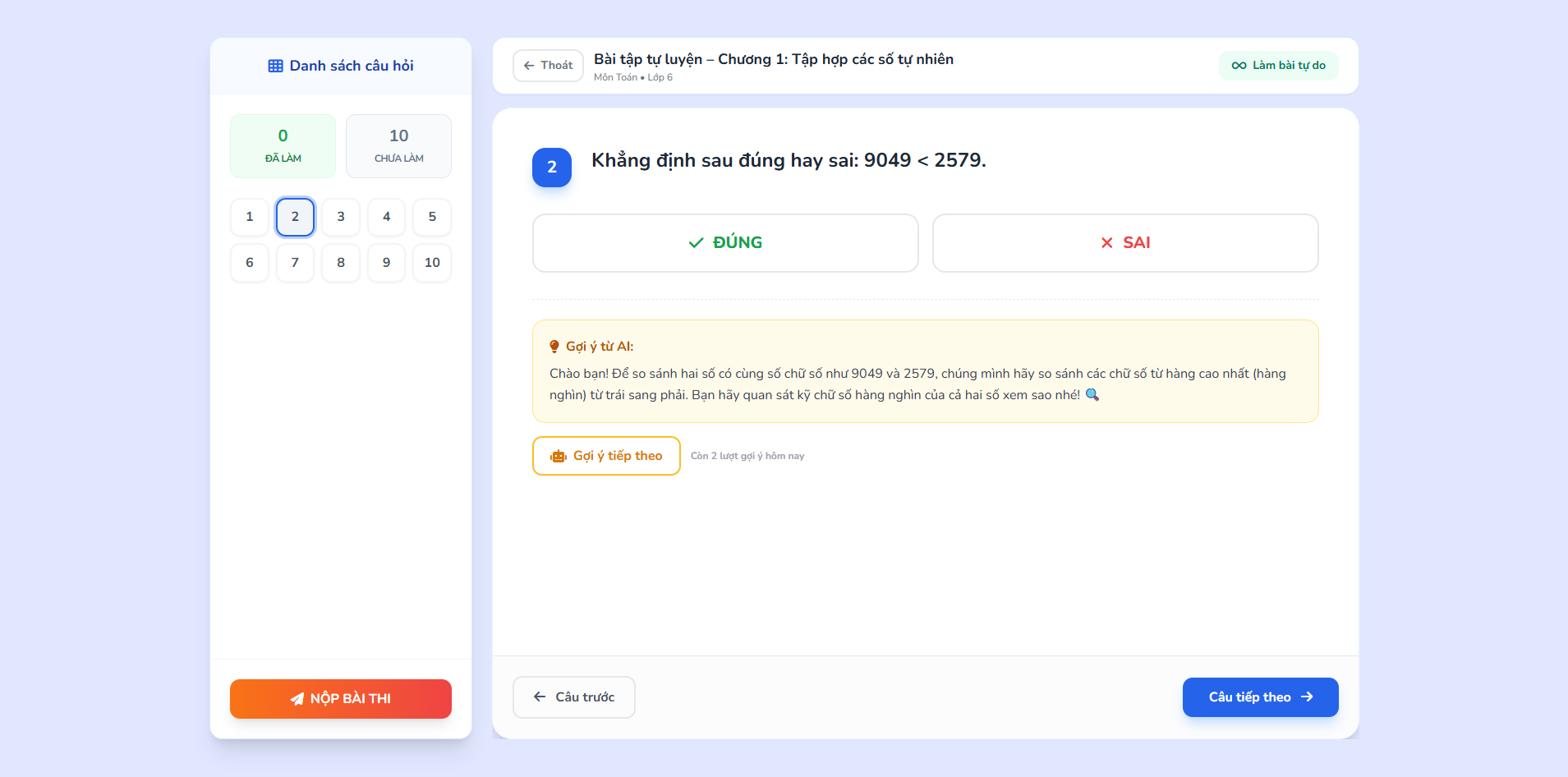Exit the exercise via Thoát
The image size is (1568, 777).
(x=548, y=66)
